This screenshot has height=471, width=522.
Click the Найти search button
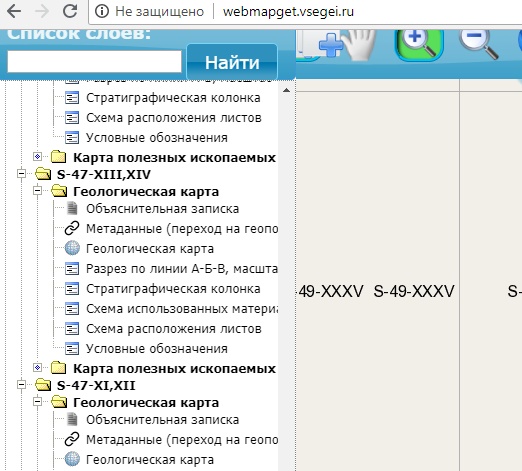point(232,62)
